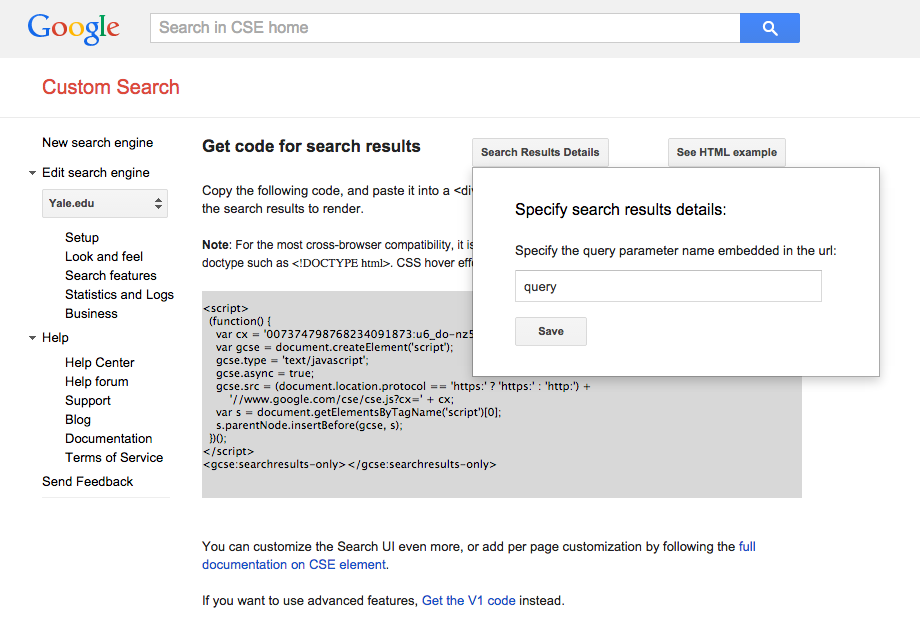The height and width of the screenshot is (630, 920).
Task: Click the blue search magnifier button
Action: [769, 28]
